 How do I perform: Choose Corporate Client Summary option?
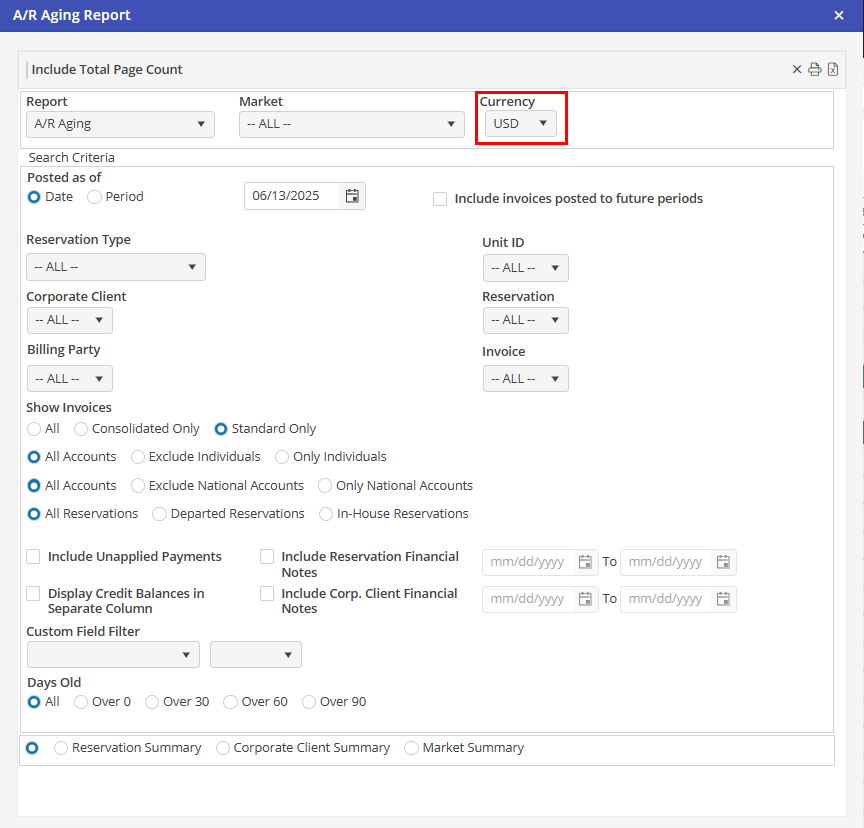coord(223,748)
